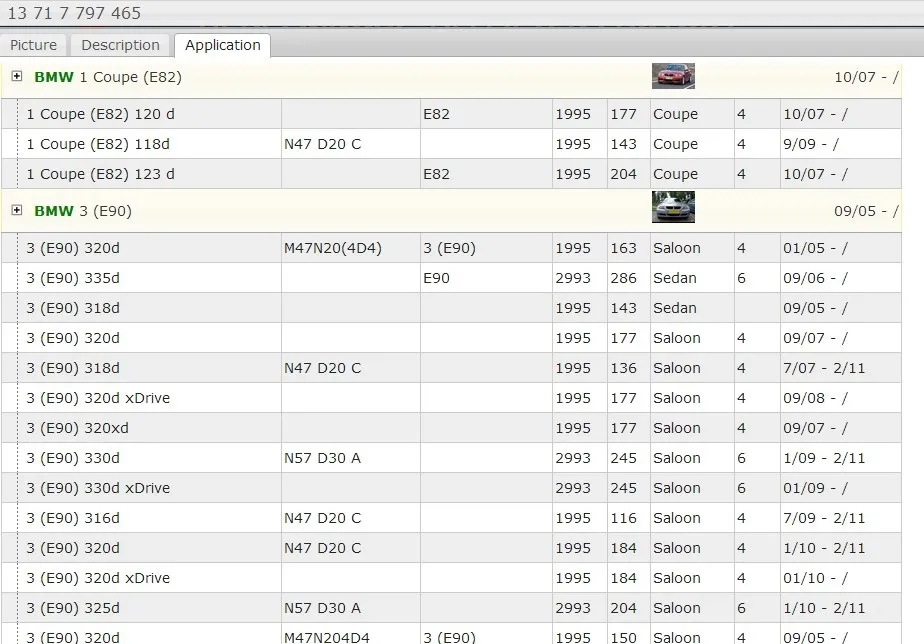Click the 09/05 - / date in BMW 3 header
The width and height of the screenshot is (924, 644).
[866, 211]
